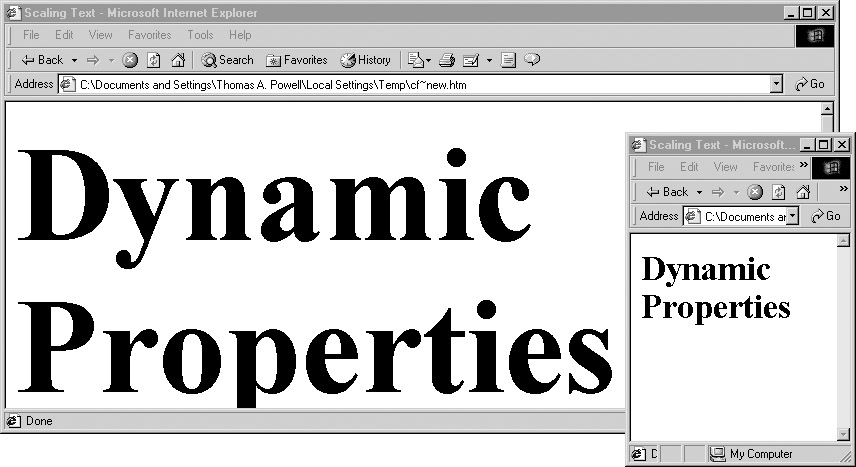Screen dimensions: 856x467
Task: Click Discuss icon in large toolbar
Action: click(532, 60)
